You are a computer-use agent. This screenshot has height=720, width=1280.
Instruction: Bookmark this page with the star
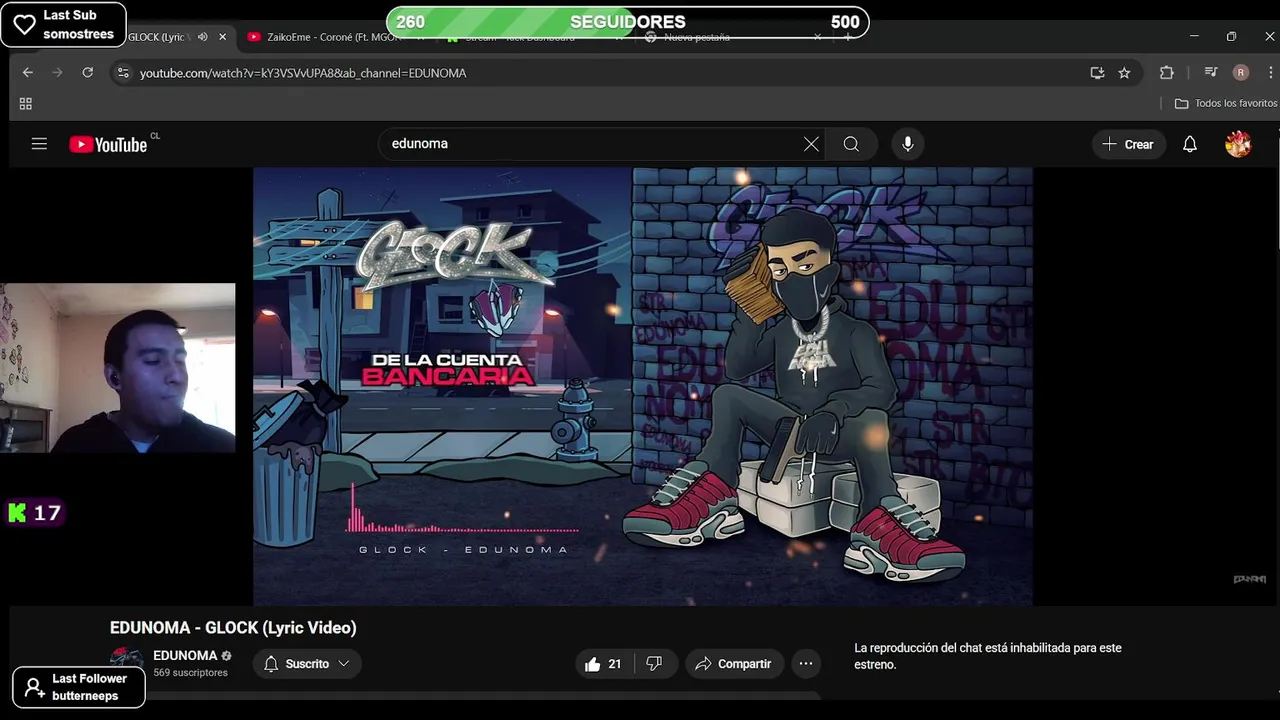(1124, 73)
